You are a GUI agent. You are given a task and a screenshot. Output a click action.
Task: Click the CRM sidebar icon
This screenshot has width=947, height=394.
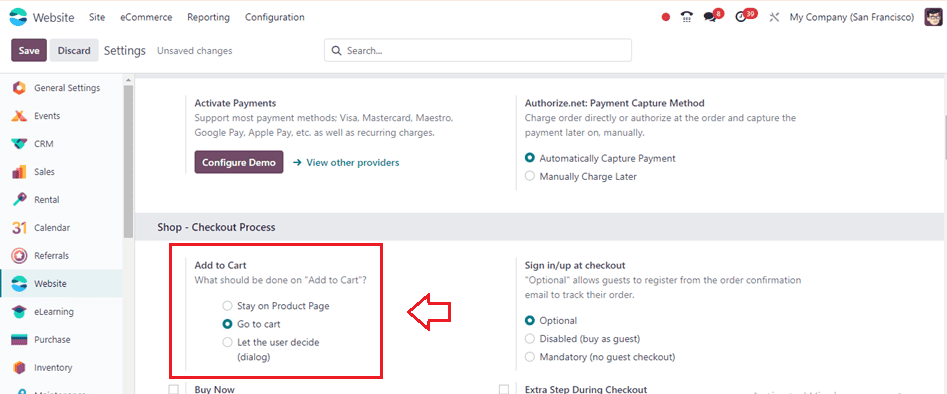pyautogui.click(x=19, y=144)
